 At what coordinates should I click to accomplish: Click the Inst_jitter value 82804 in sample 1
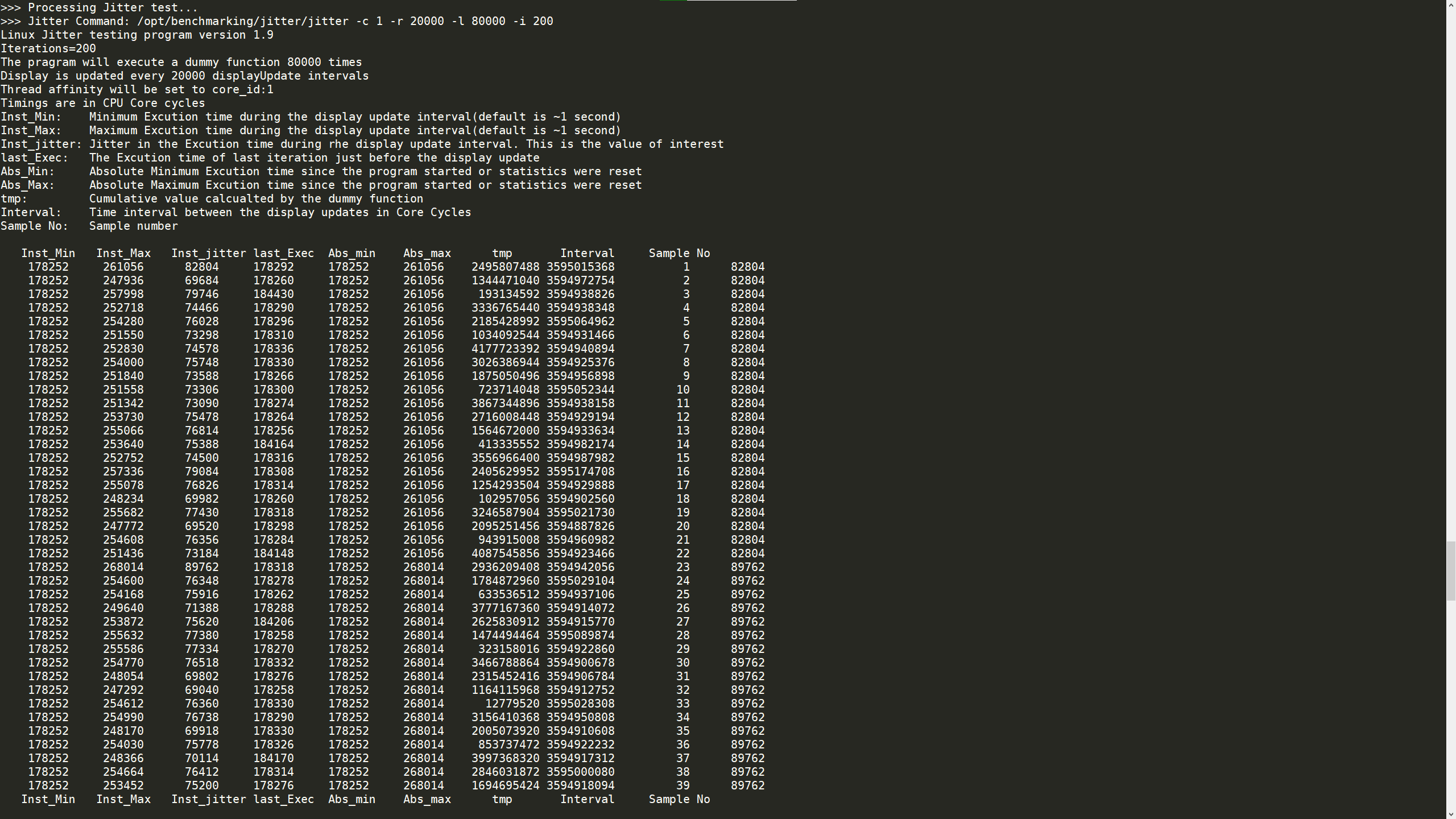pyautogui.click(x=201, y=267)
